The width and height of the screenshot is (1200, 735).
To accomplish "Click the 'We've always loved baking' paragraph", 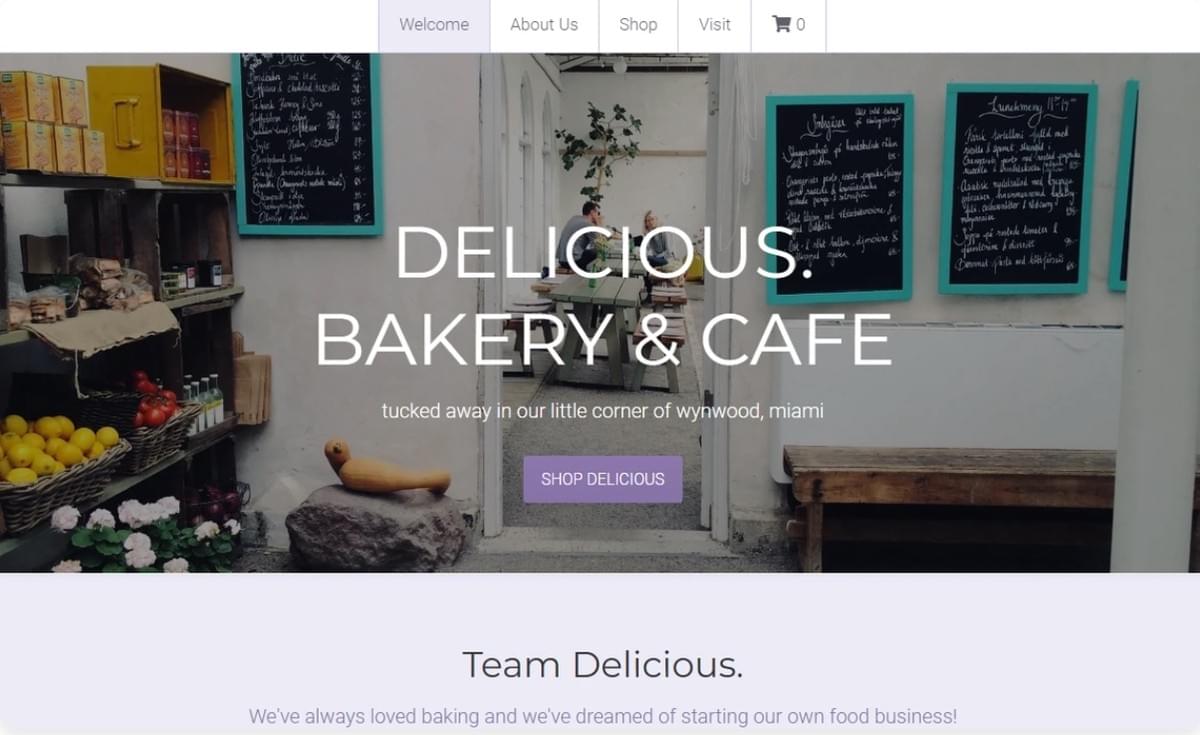I will point(603,716).
